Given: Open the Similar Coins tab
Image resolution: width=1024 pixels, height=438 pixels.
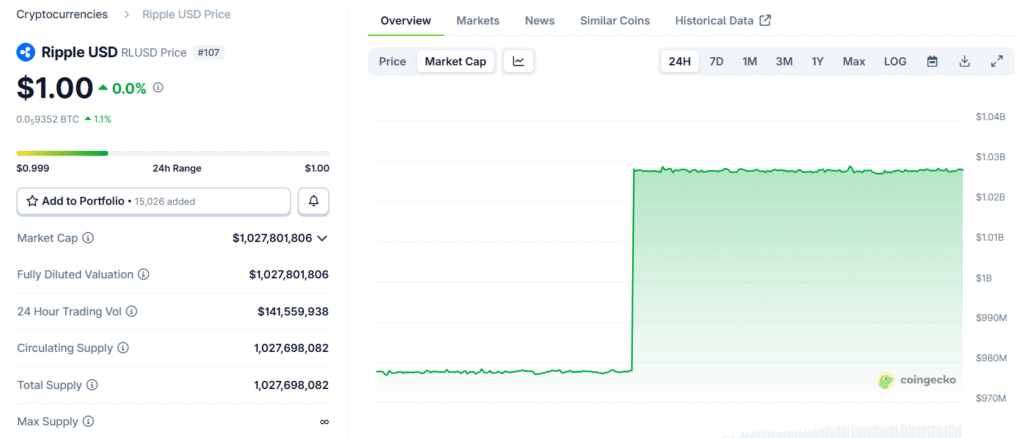Looking at the screenshot, I should [615, 21].
